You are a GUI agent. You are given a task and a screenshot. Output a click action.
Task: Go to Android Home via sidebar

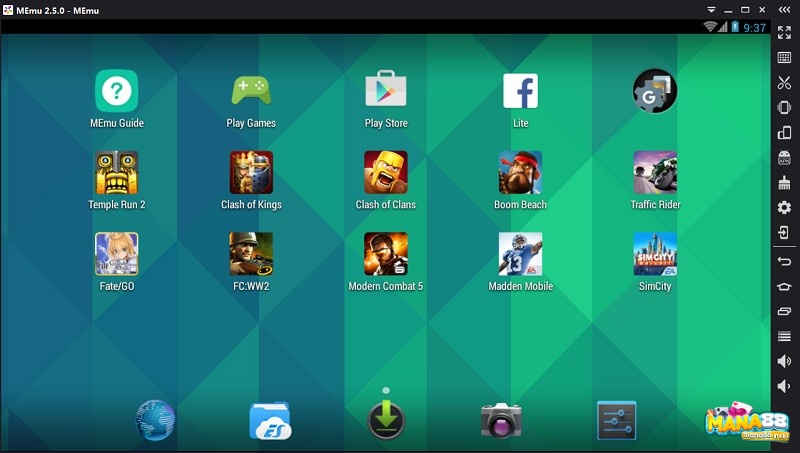click(784, 286)
